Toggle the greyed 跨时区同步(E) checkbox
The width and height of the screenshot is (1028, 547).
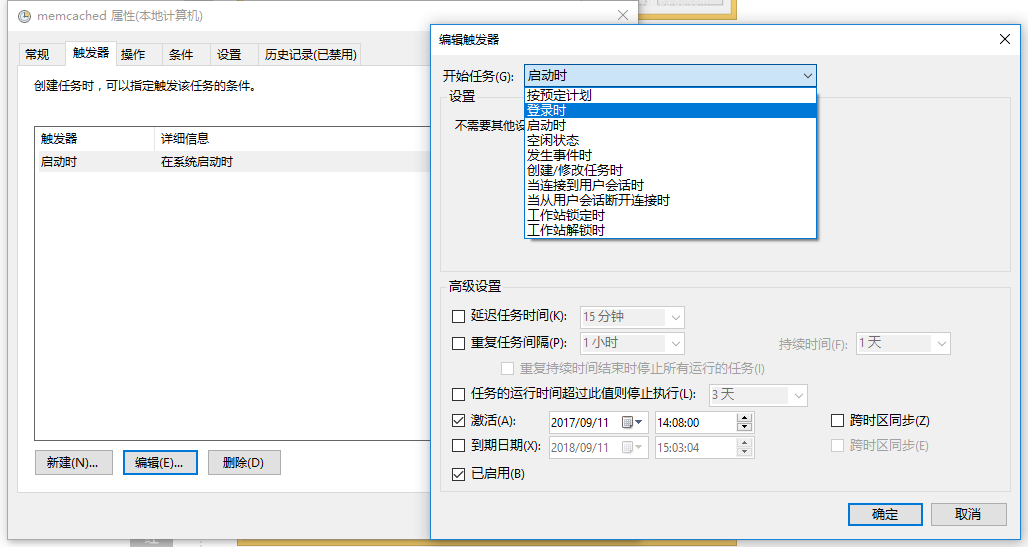pyautogui.click(x=837, y=446)
